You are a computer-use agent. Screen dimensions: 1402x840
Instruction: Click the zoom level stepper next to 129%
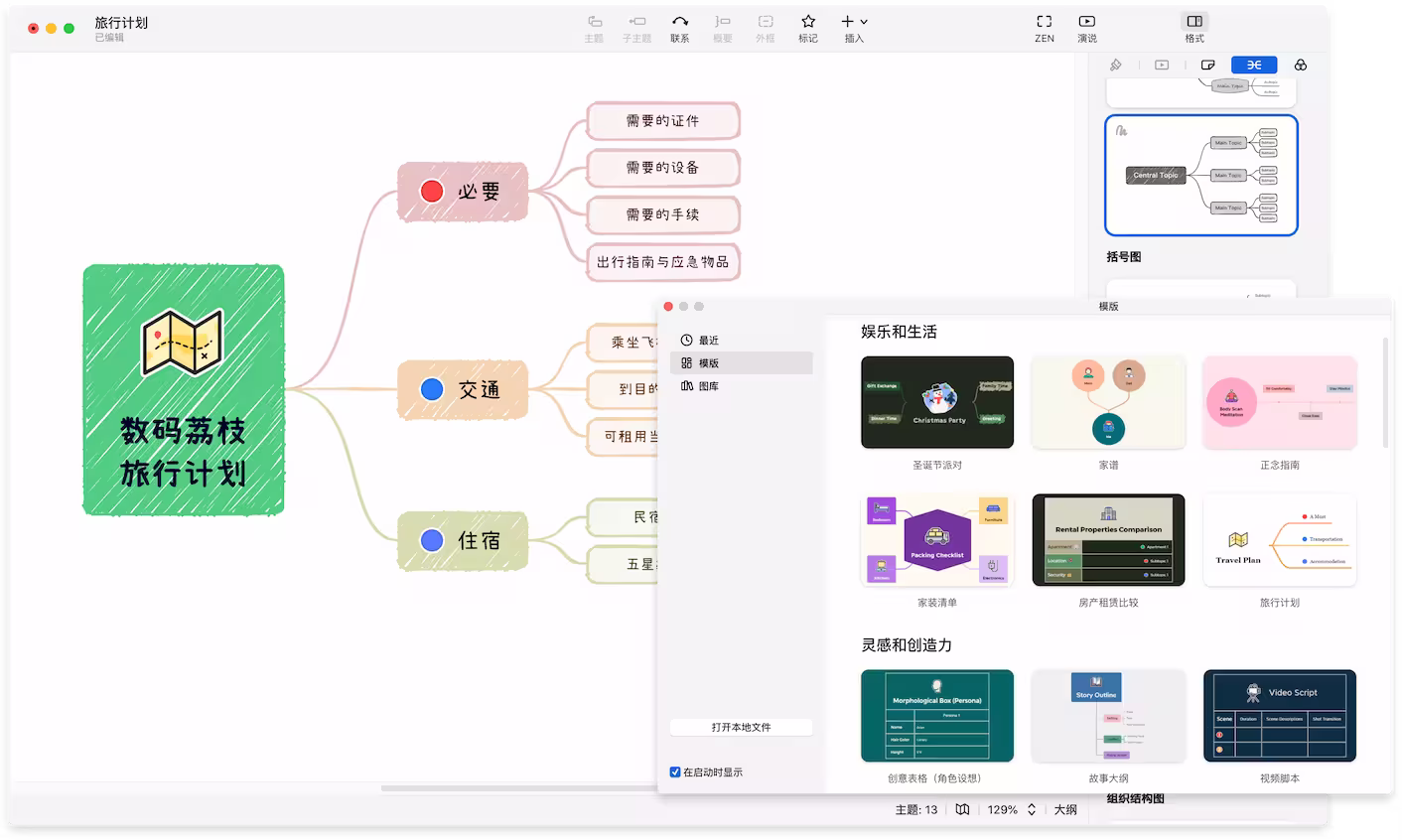tap(1031, 809)
